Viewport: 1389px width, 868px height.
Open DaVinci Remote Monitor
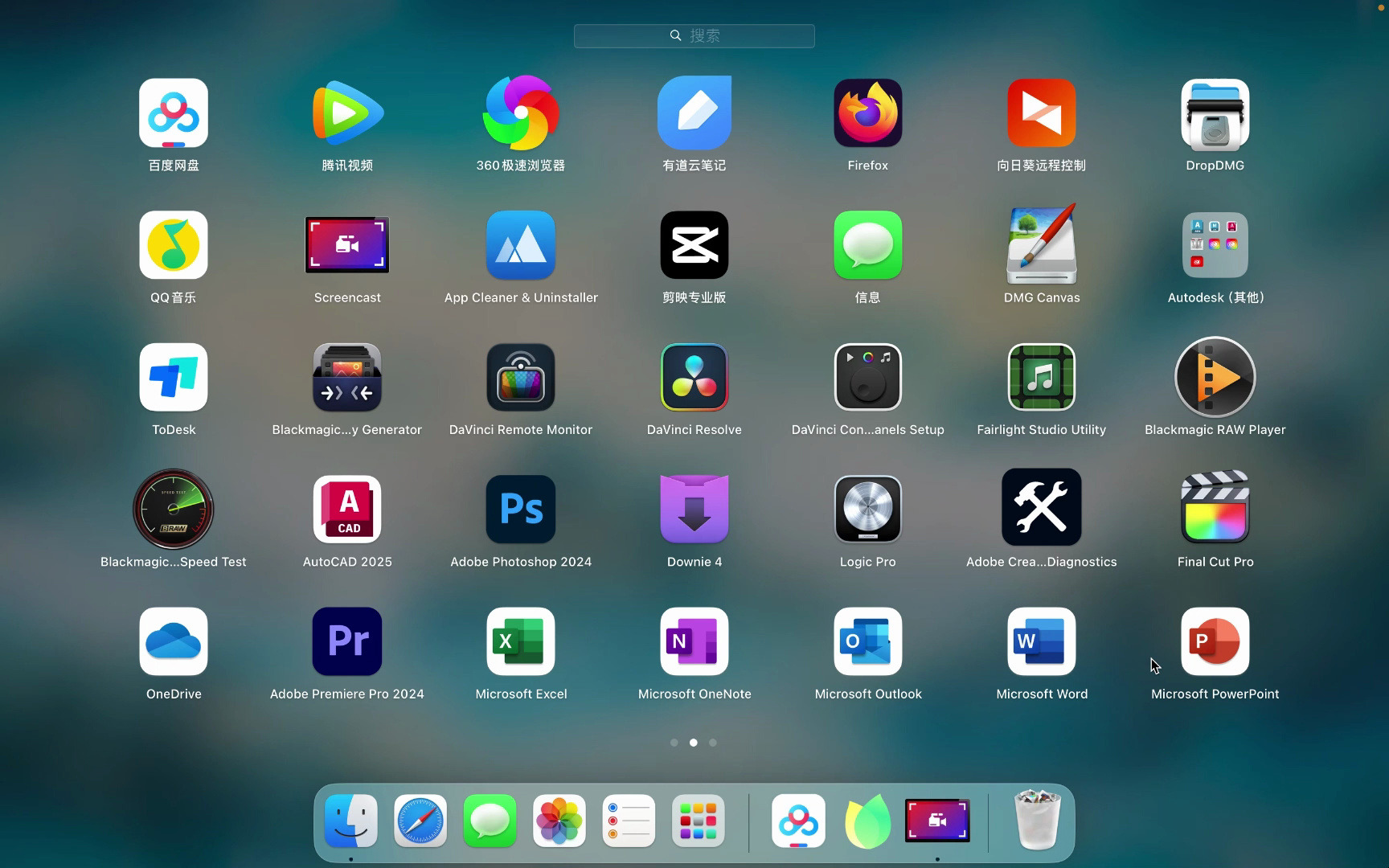520,377
